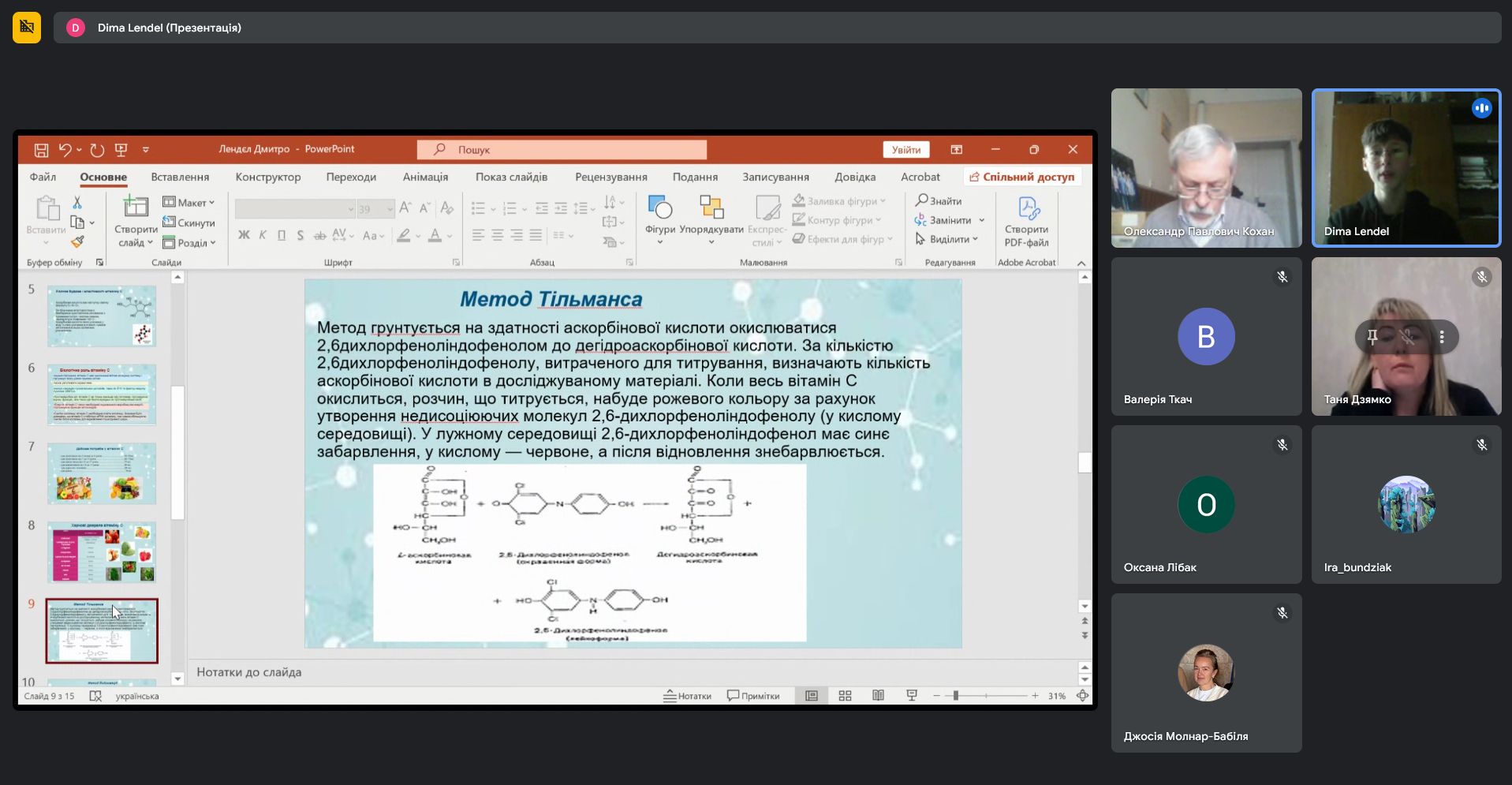Open more options dots on Таня Дзямко tile
Viewport: 1512px width, 785px height.
1442,337
